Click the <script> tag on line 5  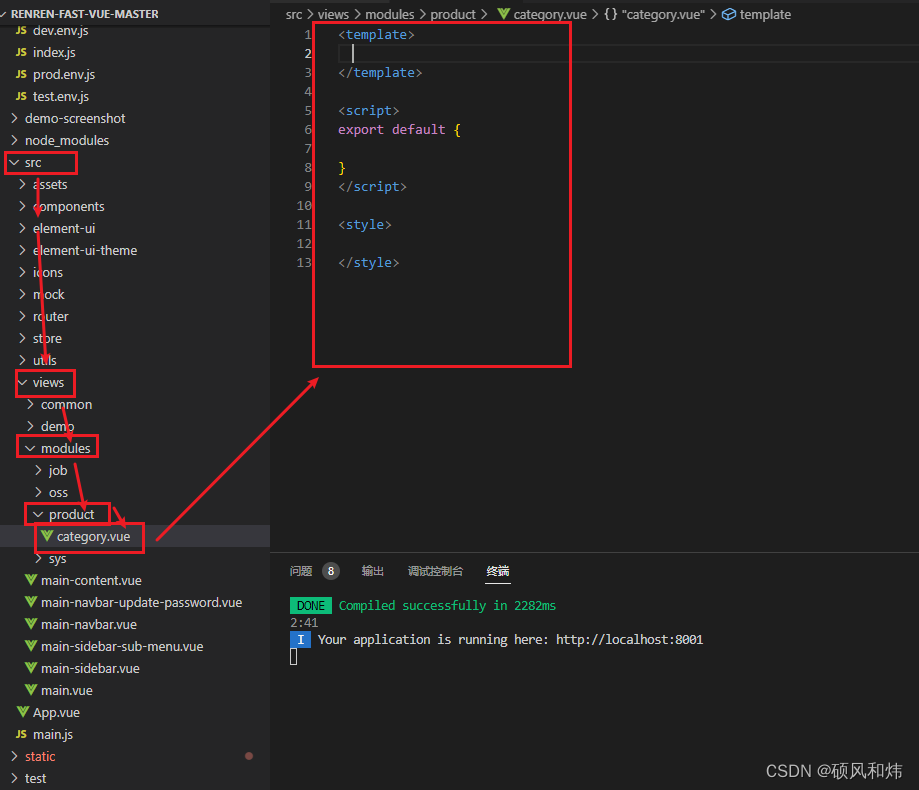tap(369, 111)
